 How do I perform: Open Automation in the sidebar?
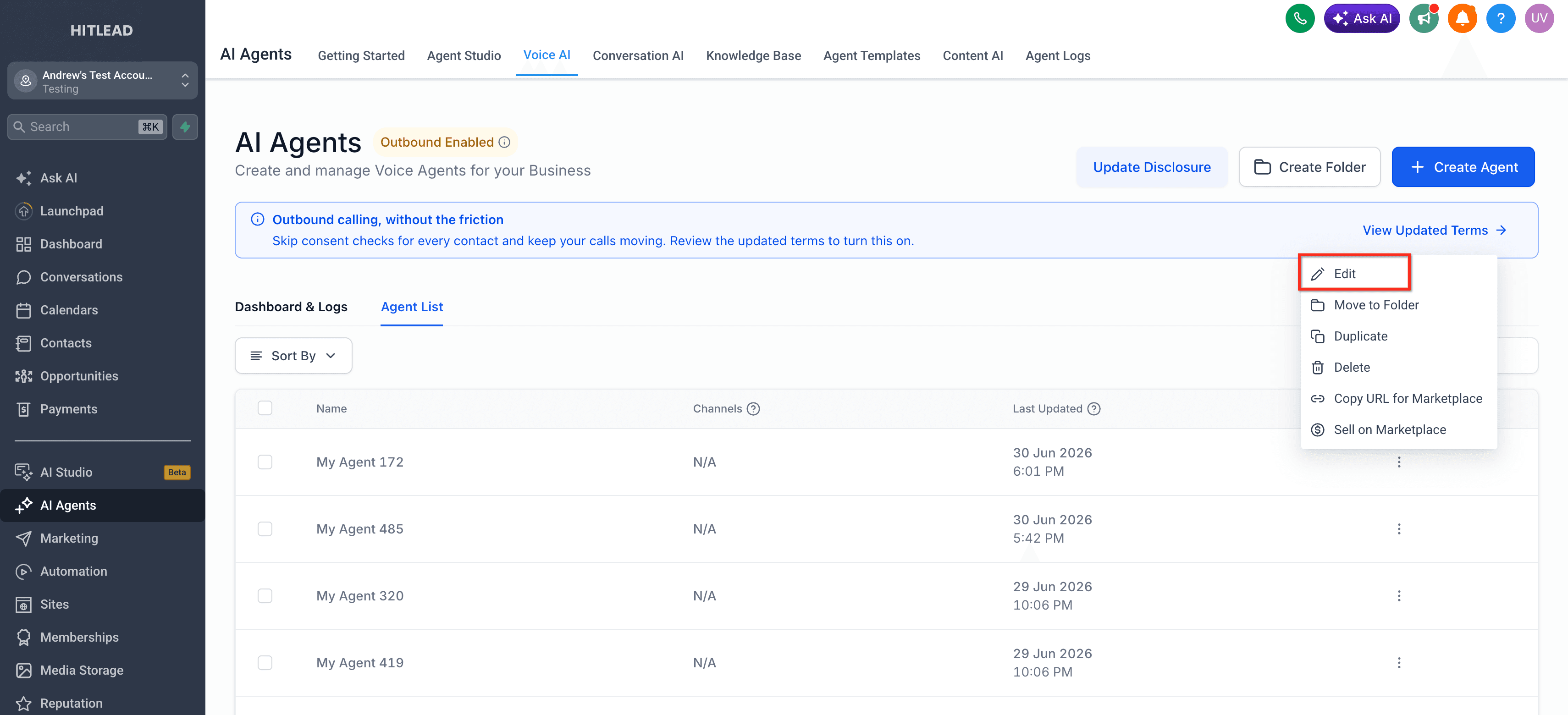(x=102, y=571)
